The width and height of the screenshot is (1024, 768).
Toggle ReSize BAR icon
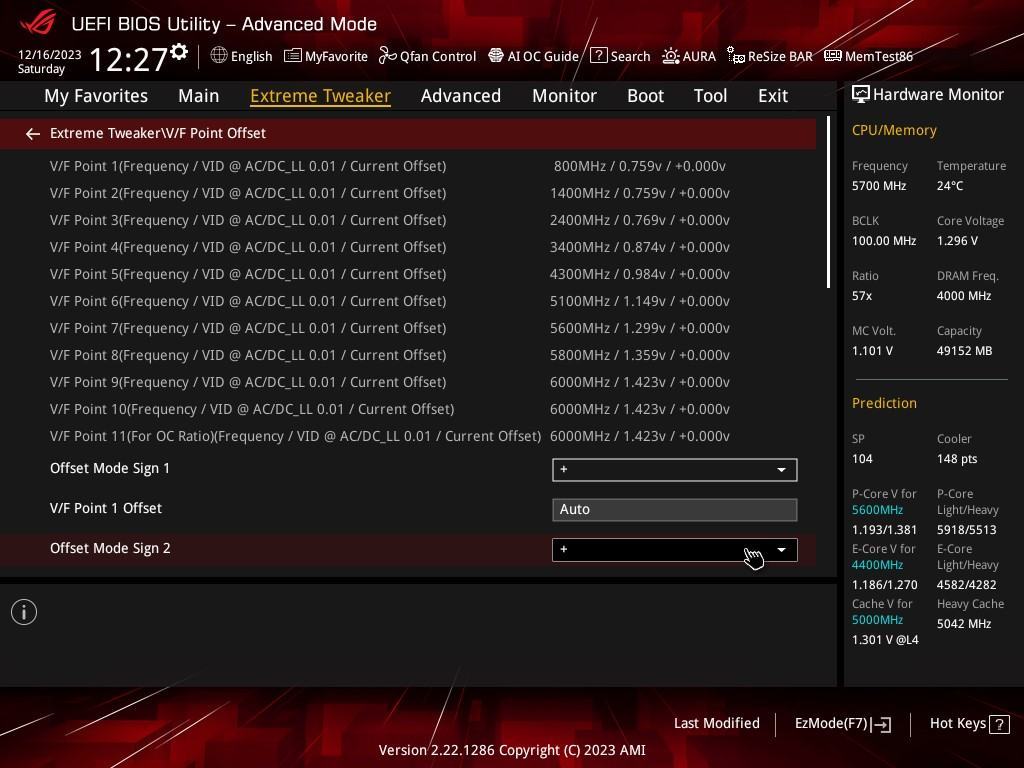[x=735, y=56]
